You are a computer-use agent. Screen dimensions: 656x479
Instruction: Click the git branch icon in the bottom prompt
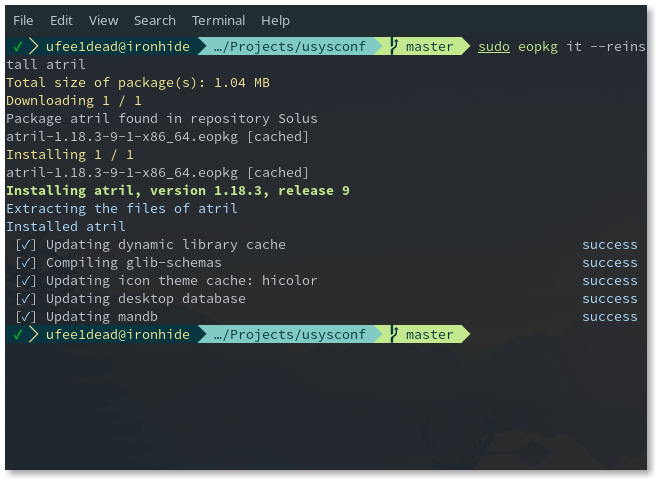pyautogui.click(x=394, y=334)
